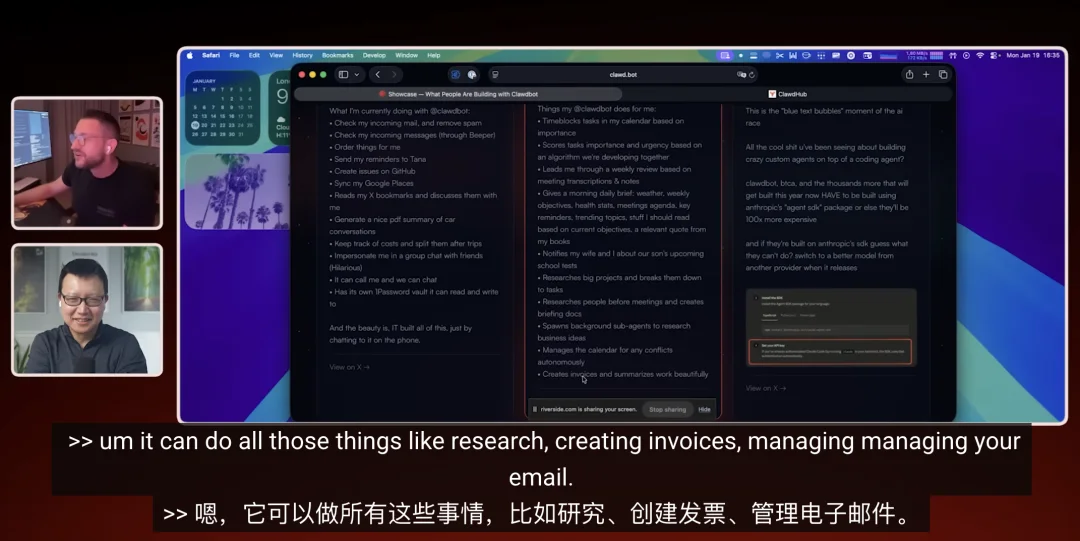Open the File menu
Viewport: 1080px width, 541px height.
point(234,55)
